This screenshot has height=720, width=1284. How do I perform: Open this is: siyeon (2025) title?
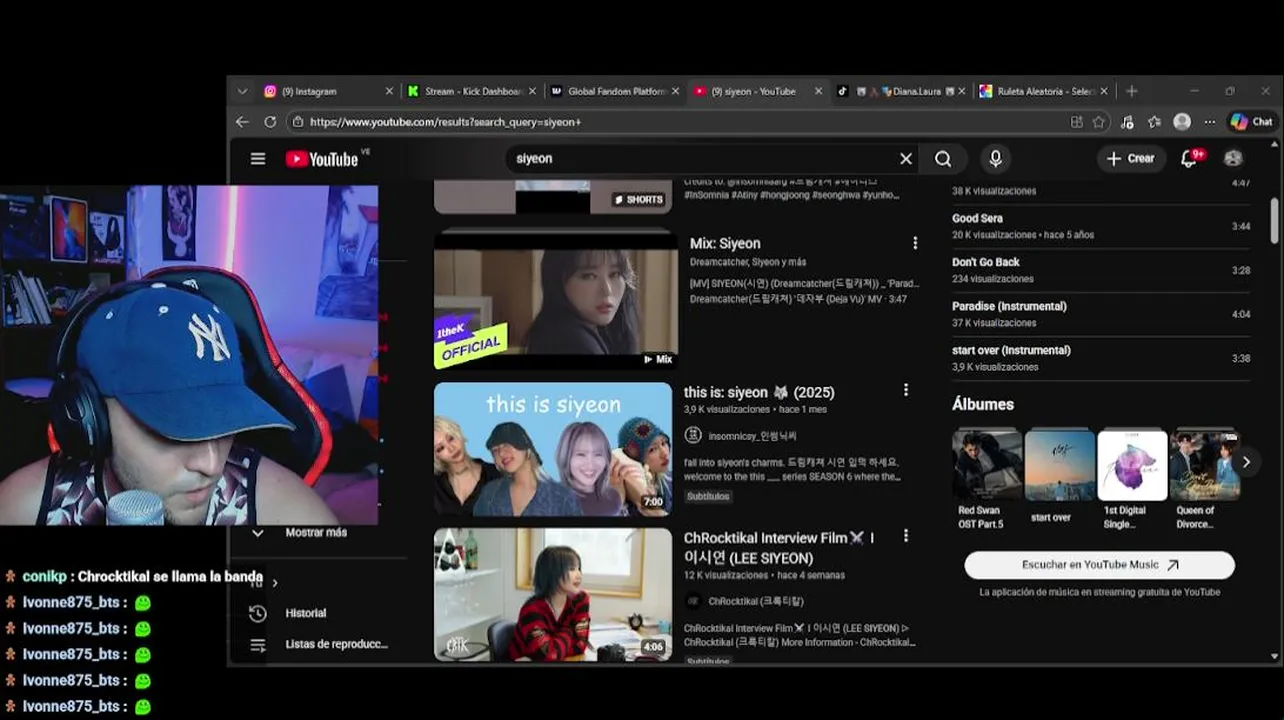(x=759, y=392)
